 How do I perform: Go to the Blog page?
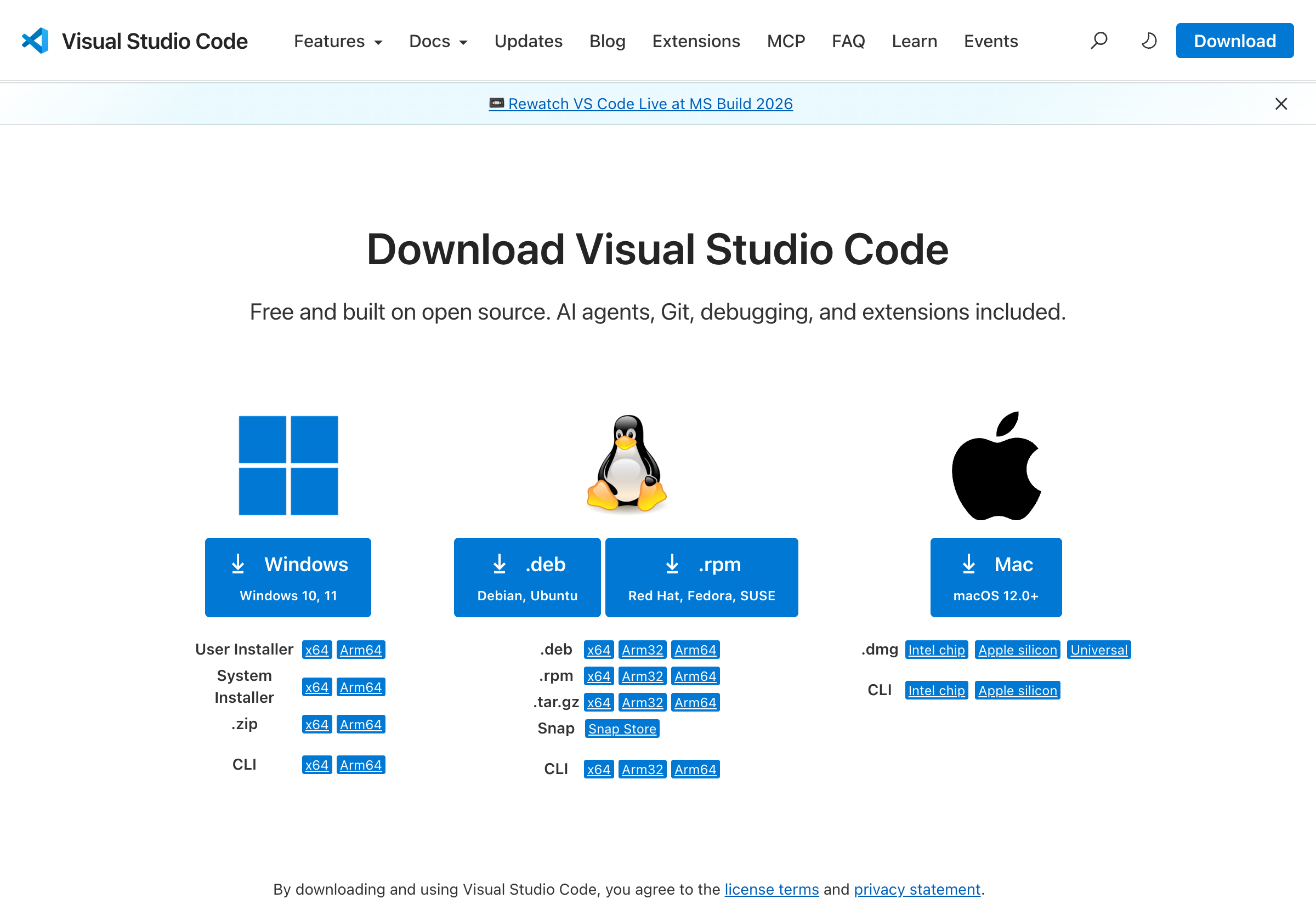pyautogui.click(x=607, y=41)
